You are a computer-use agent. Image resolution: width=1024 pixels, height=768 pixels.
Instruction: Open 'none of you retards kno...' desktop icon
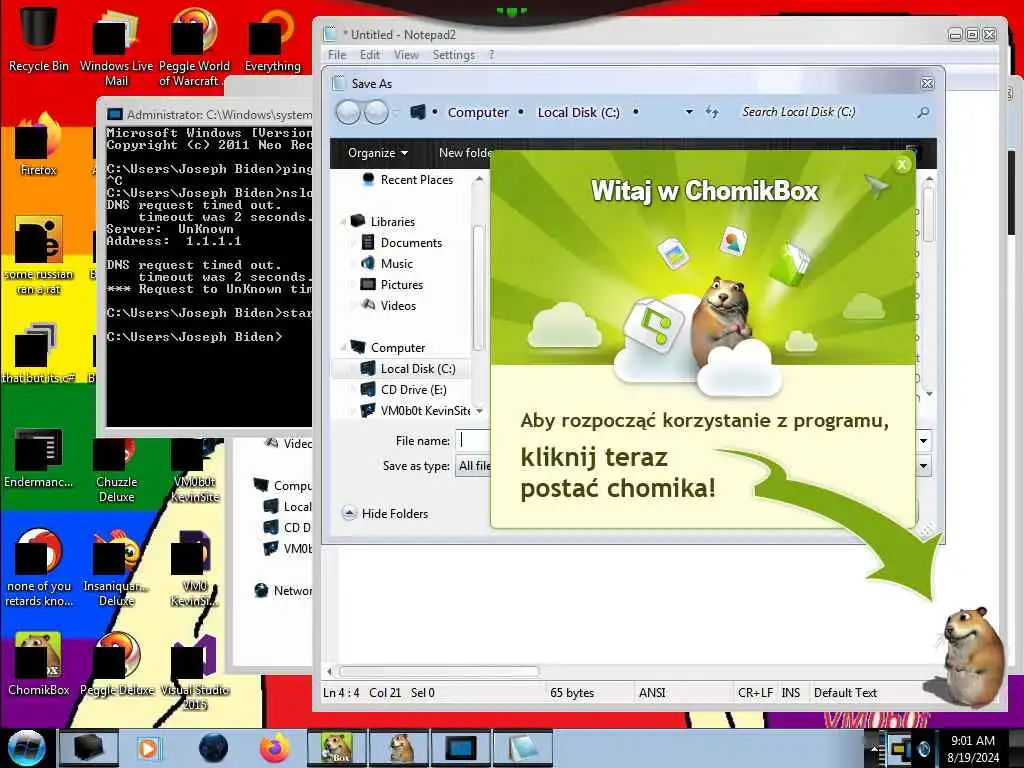coord(38,568)
